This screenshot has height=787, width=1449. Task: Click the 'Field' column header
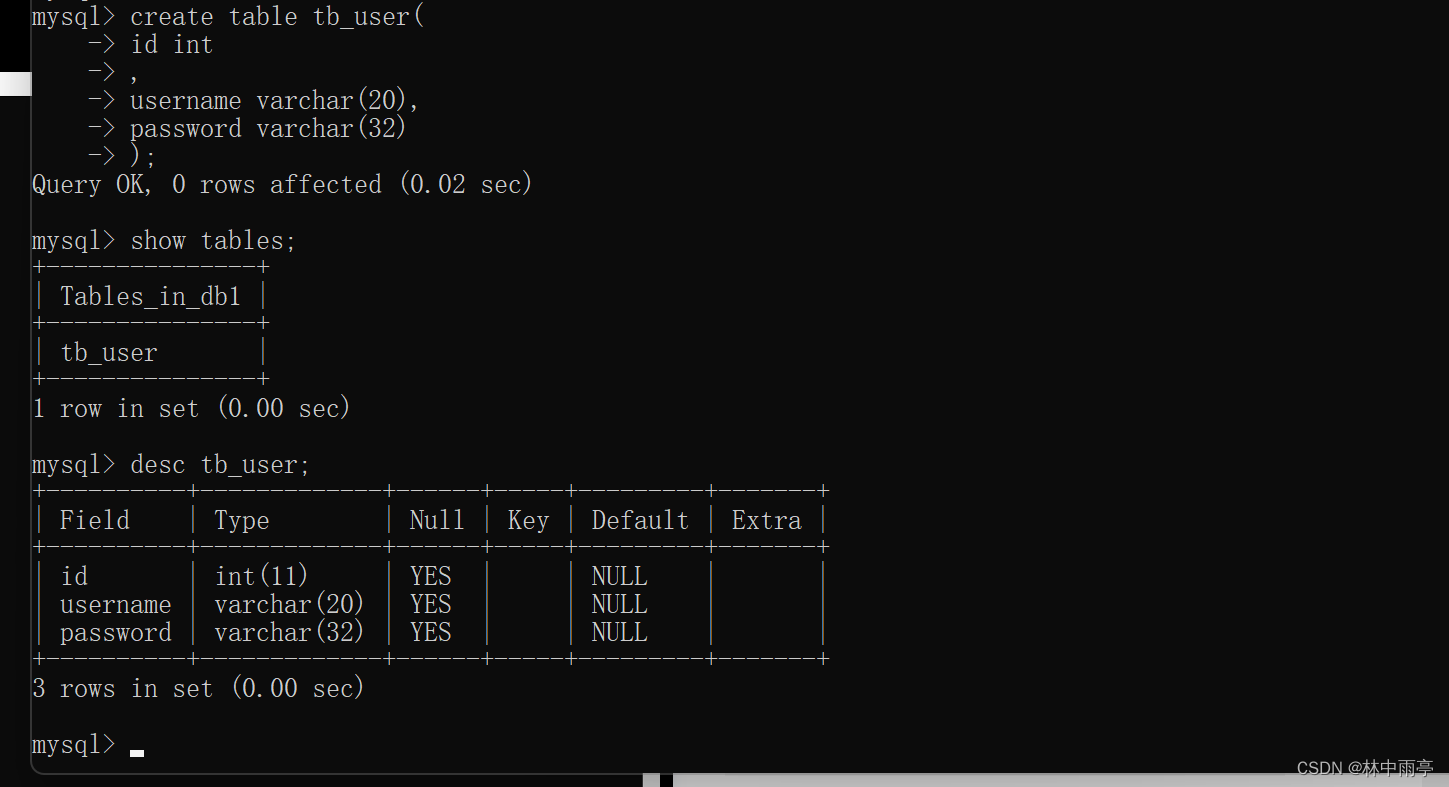[95, 521]
